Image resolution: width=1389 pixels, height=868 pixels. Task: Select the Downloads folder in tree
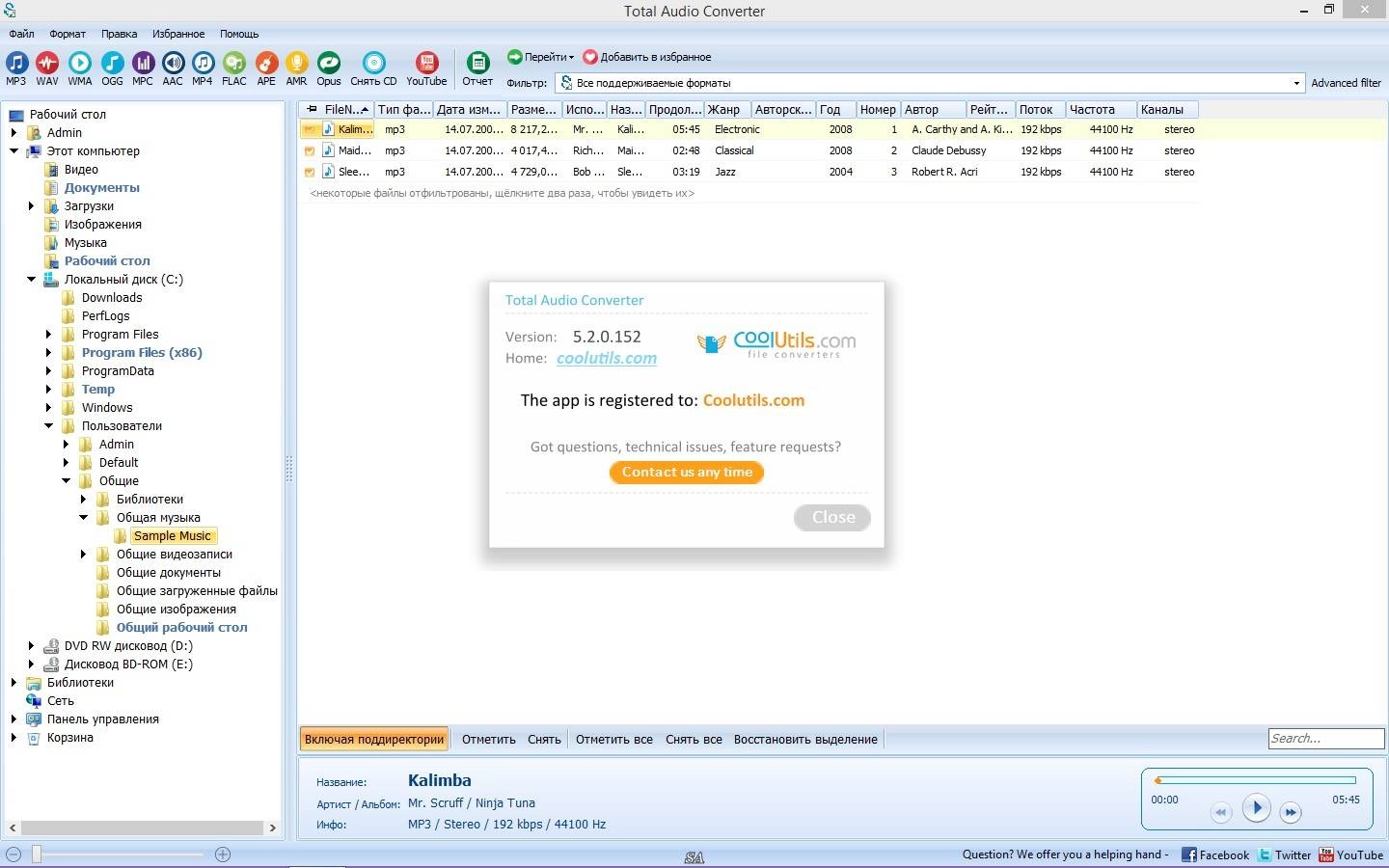pyautogui.click(x=112, y=298)
